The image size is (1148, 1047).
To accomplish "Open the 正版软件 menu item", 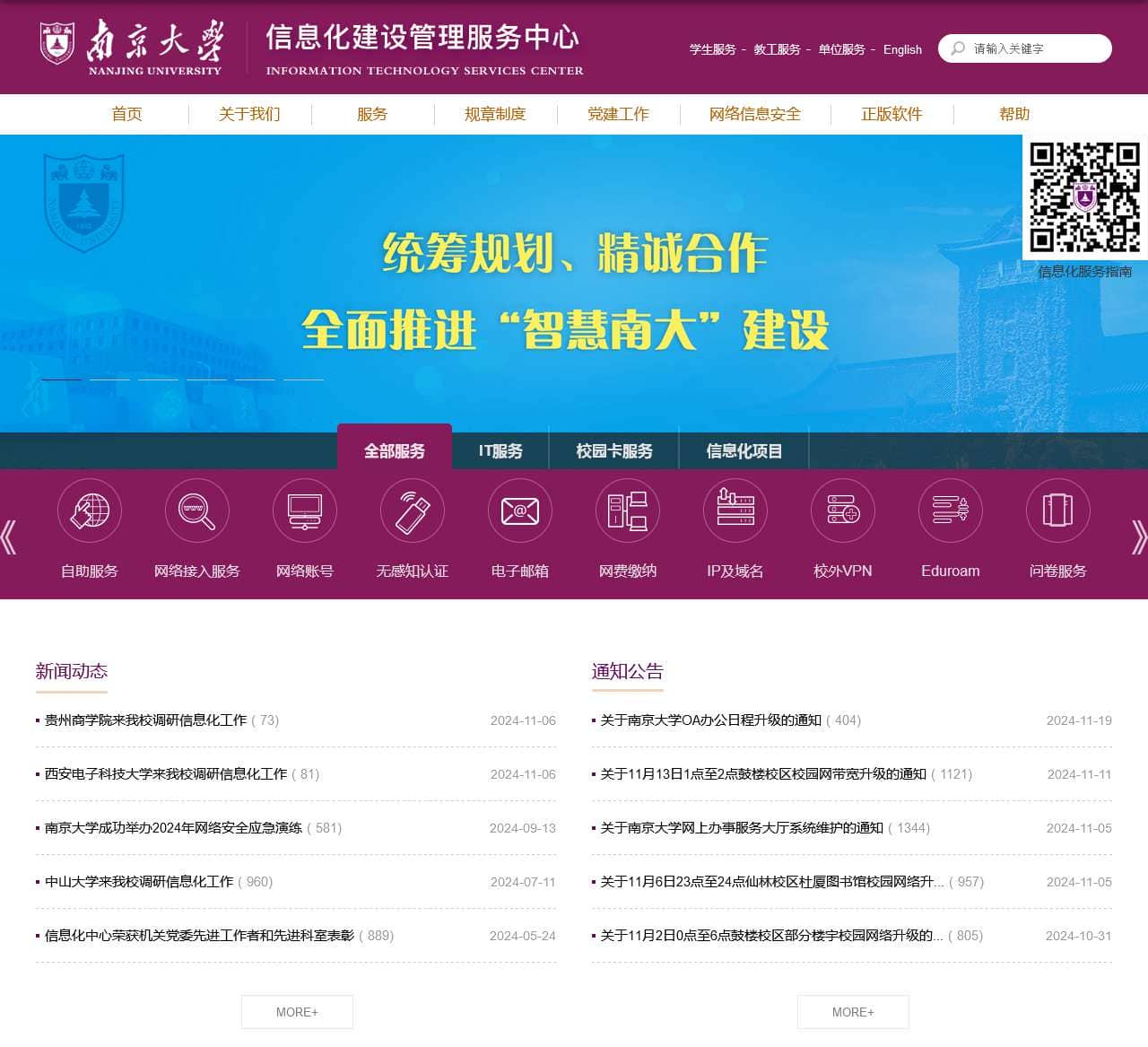I will coord(891,114).
